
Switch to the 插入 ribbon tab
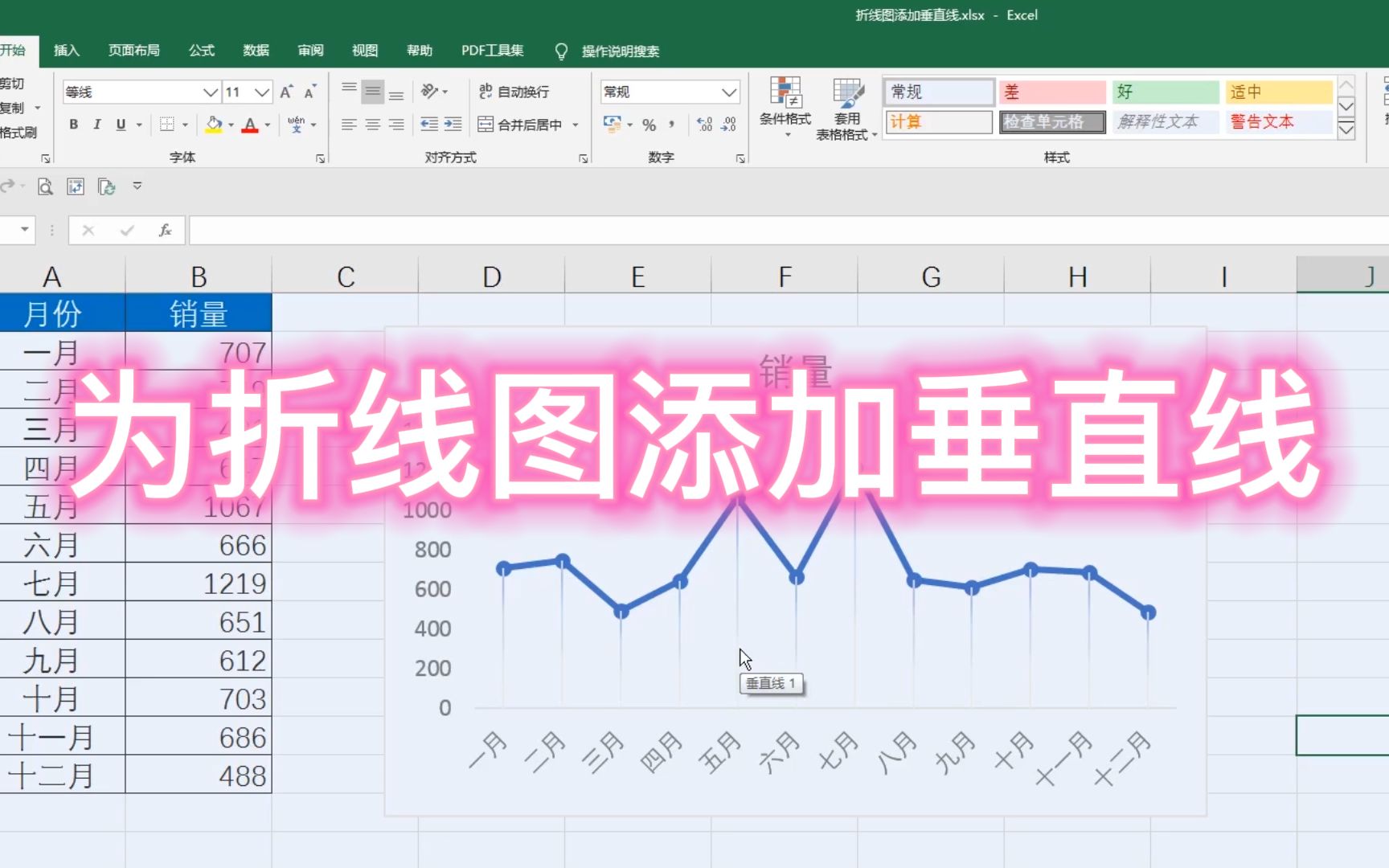click(66, 50)
